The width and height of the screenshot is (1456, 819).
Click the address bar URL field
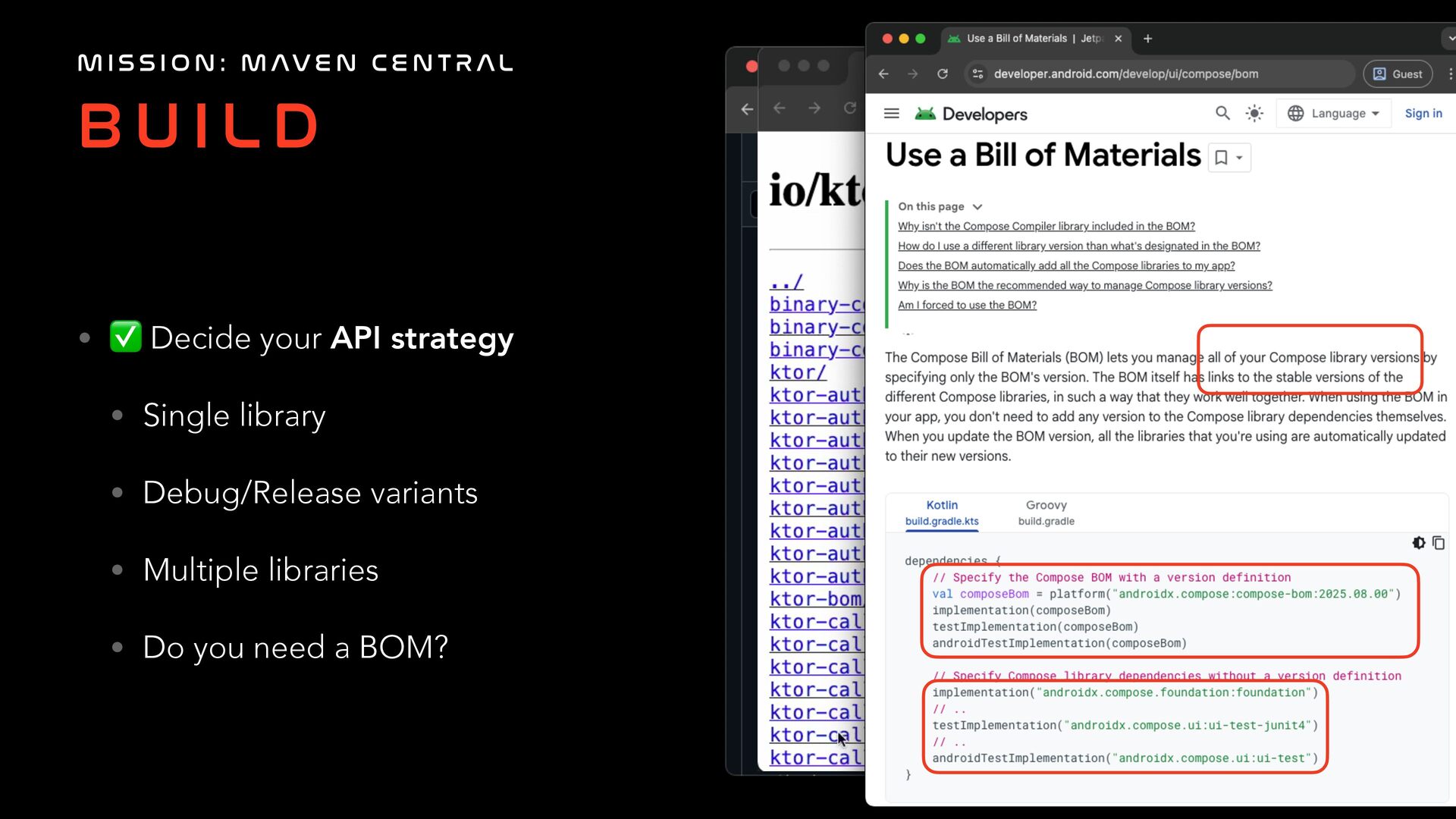1125,74
